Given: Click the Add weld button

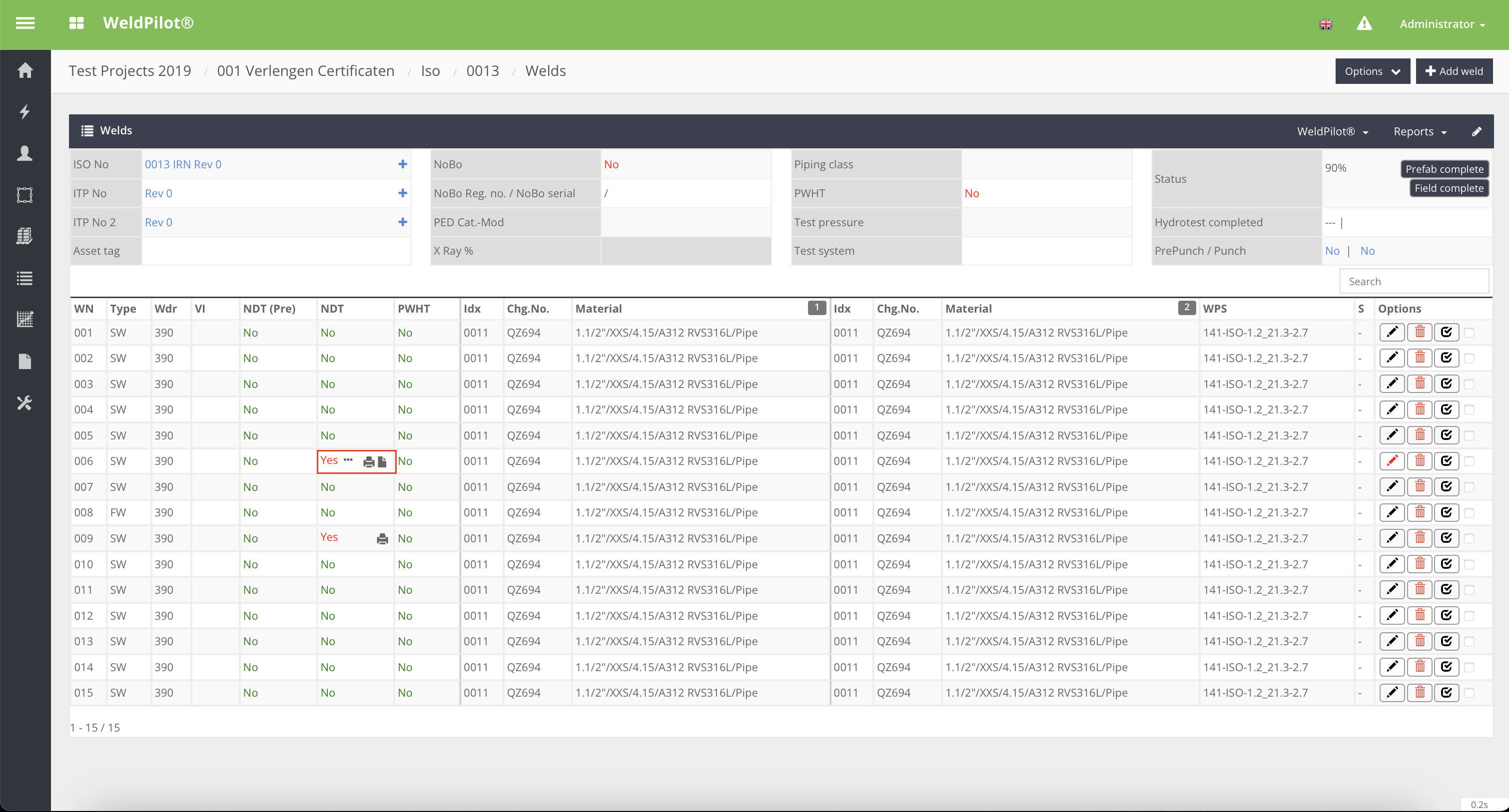Looking at the screenshot, I should (1454, 71).
